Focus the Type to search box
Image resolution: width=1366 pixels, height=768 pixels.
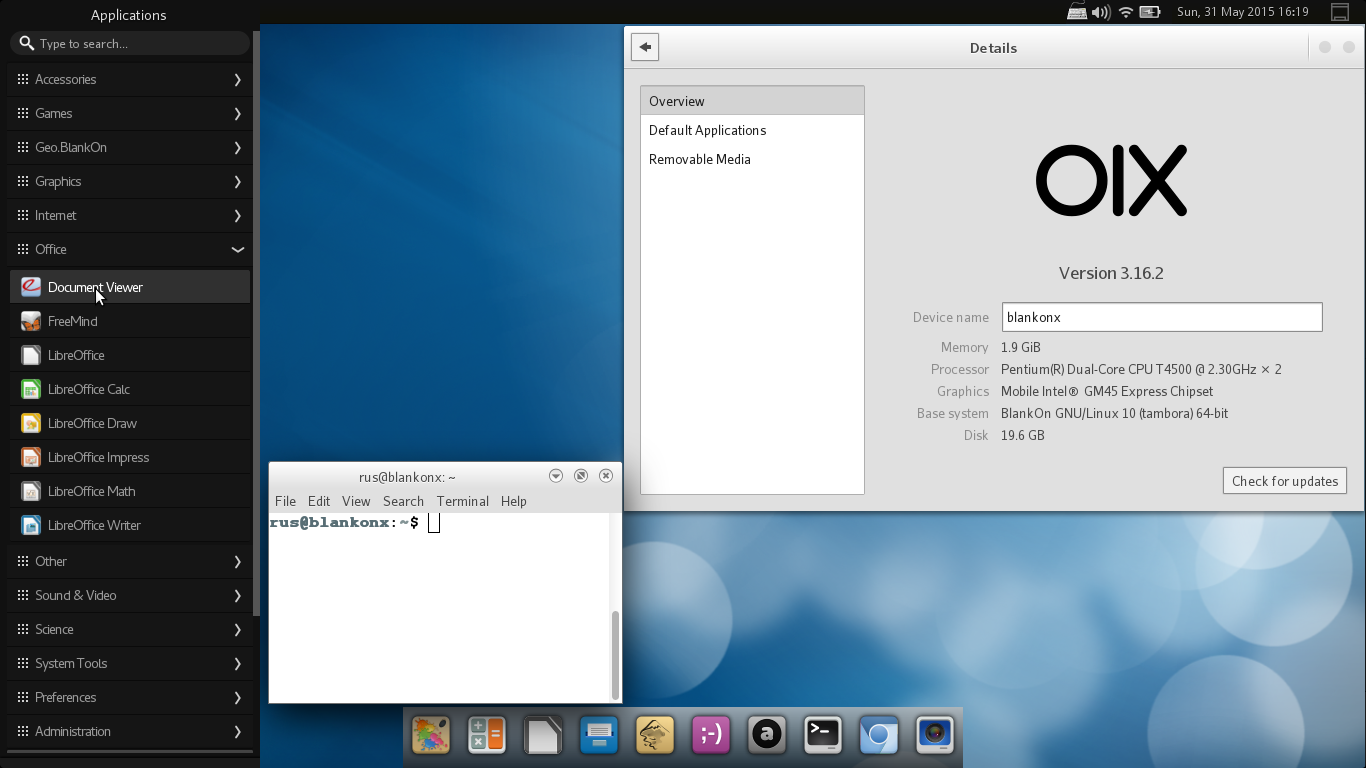(130, 43)
